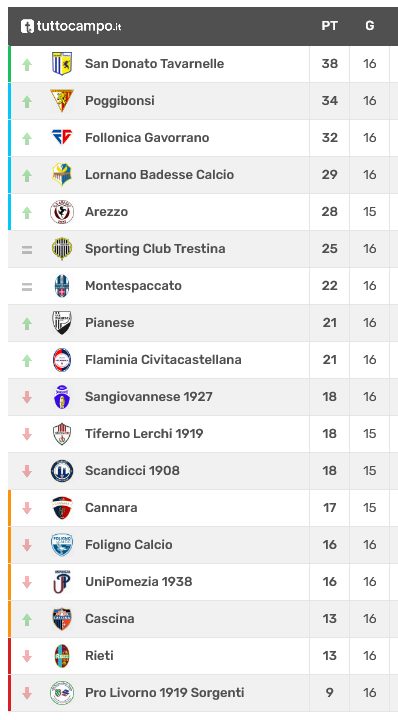Select the Scandicci 1908 points cell
Image resolution: width=398 pixels, height=720 pixels.
pos(330,471)
